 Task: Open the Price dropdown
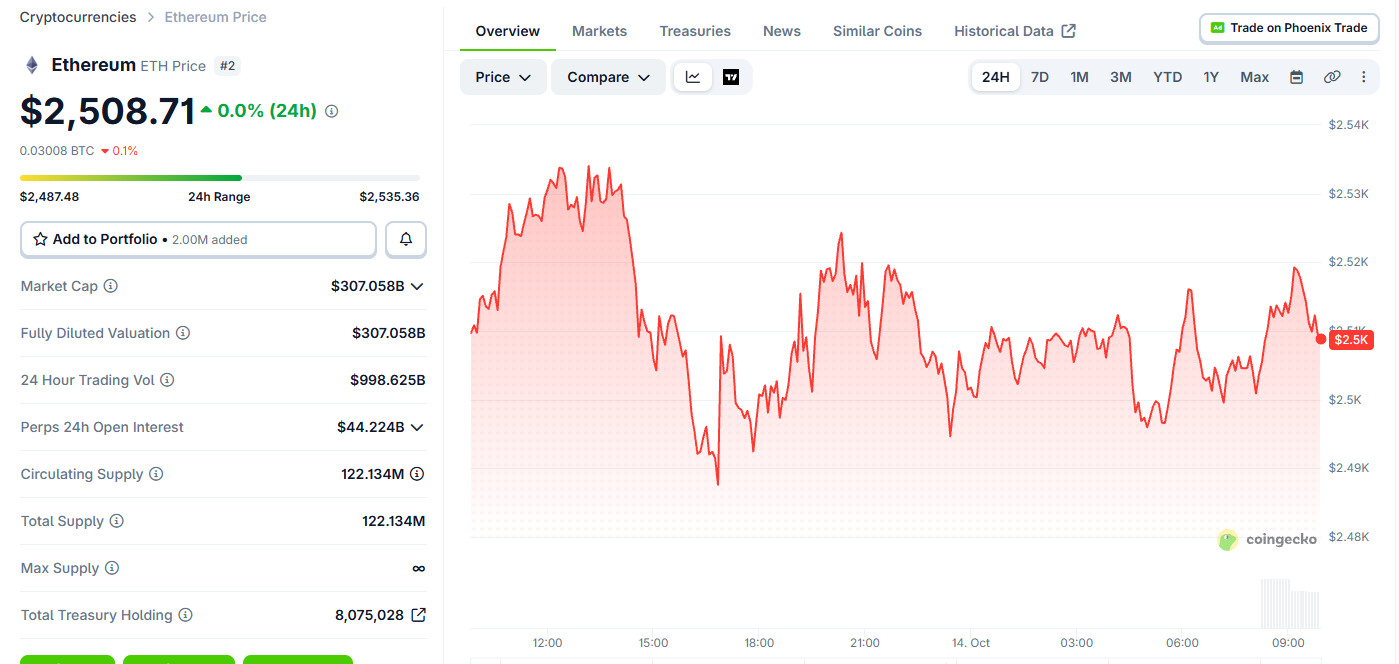pos(503,77)
